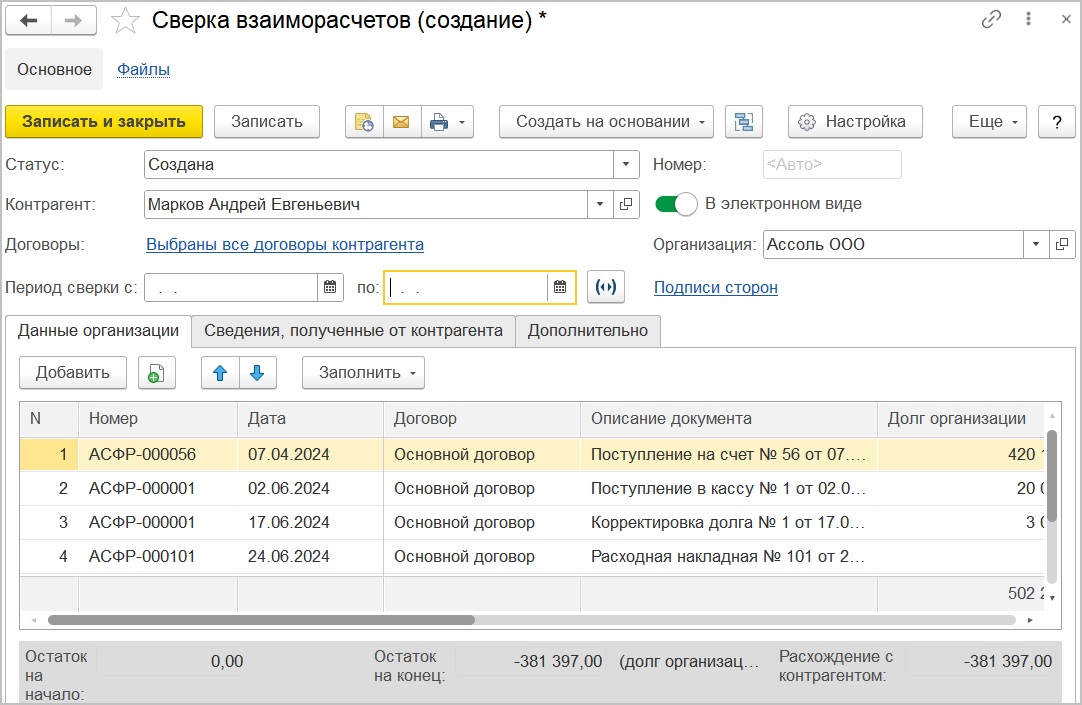Expand the Заполнить dropdown menu
This screenshot has height=705, width=1082.
pos(363,373)
